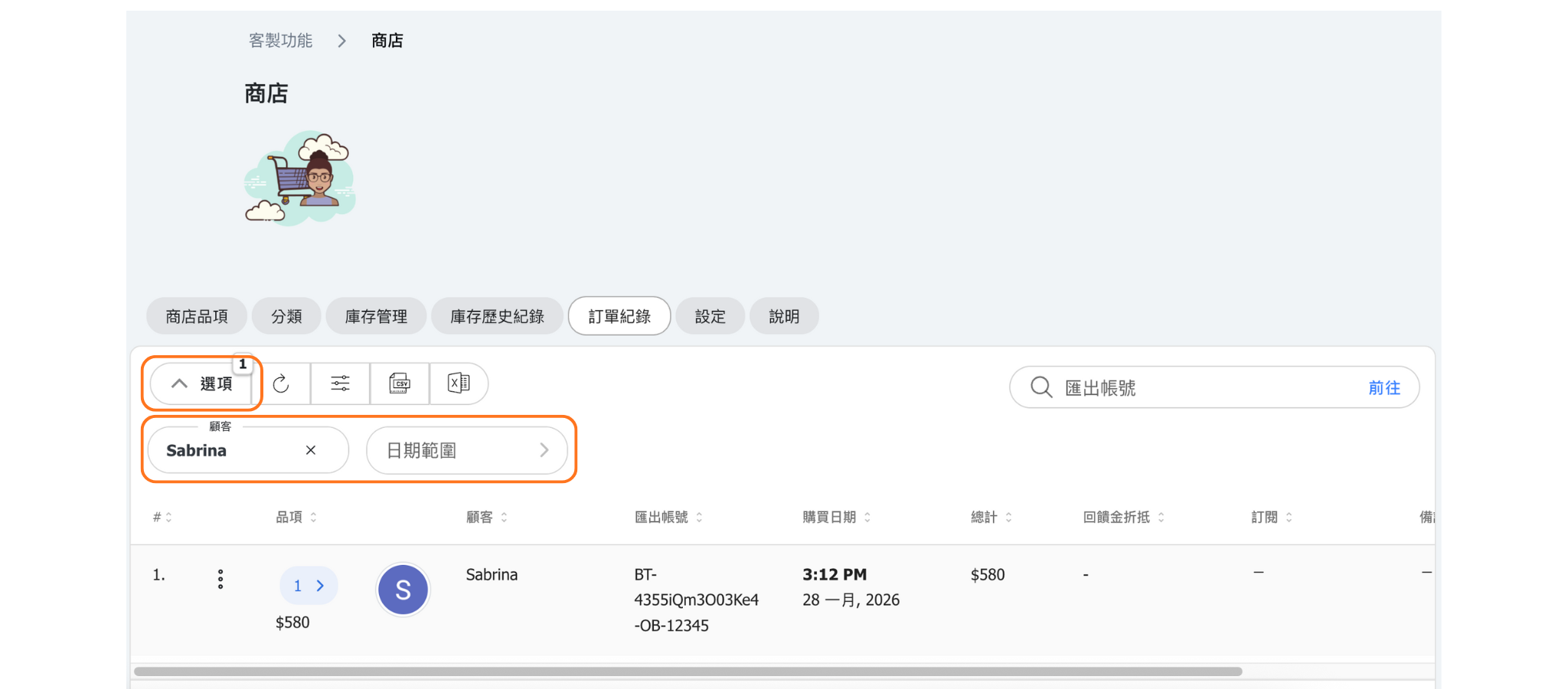Click Sabrina's round S avatar
Image resolution: width=1568 pixels, height=689 pixels.
pyautogui.click(x=403, y=589)
